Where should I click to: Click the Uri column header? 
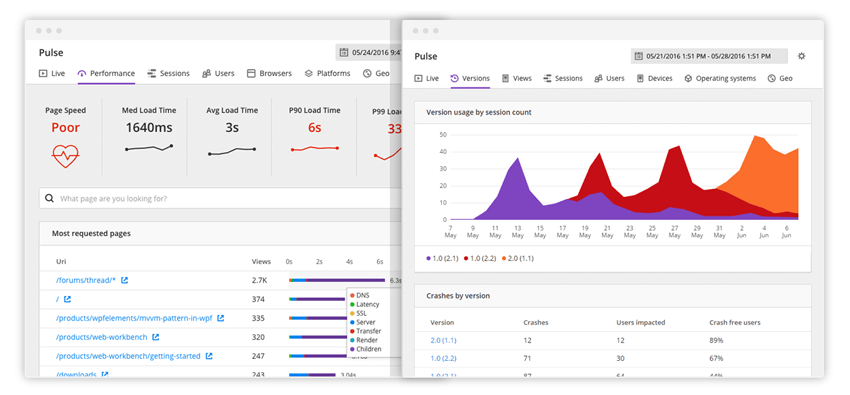[61, 262]
